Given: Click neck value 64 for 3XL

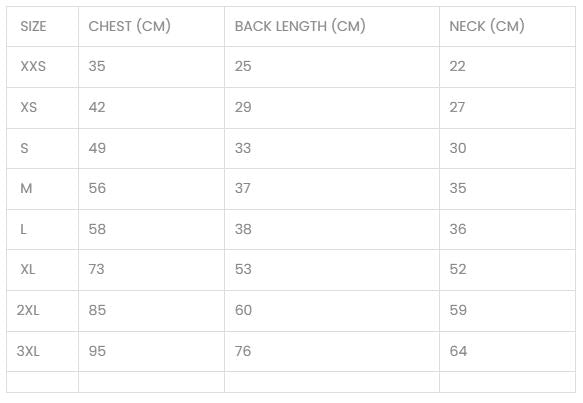Looking at the screenshot, I should tap(458, 351).
